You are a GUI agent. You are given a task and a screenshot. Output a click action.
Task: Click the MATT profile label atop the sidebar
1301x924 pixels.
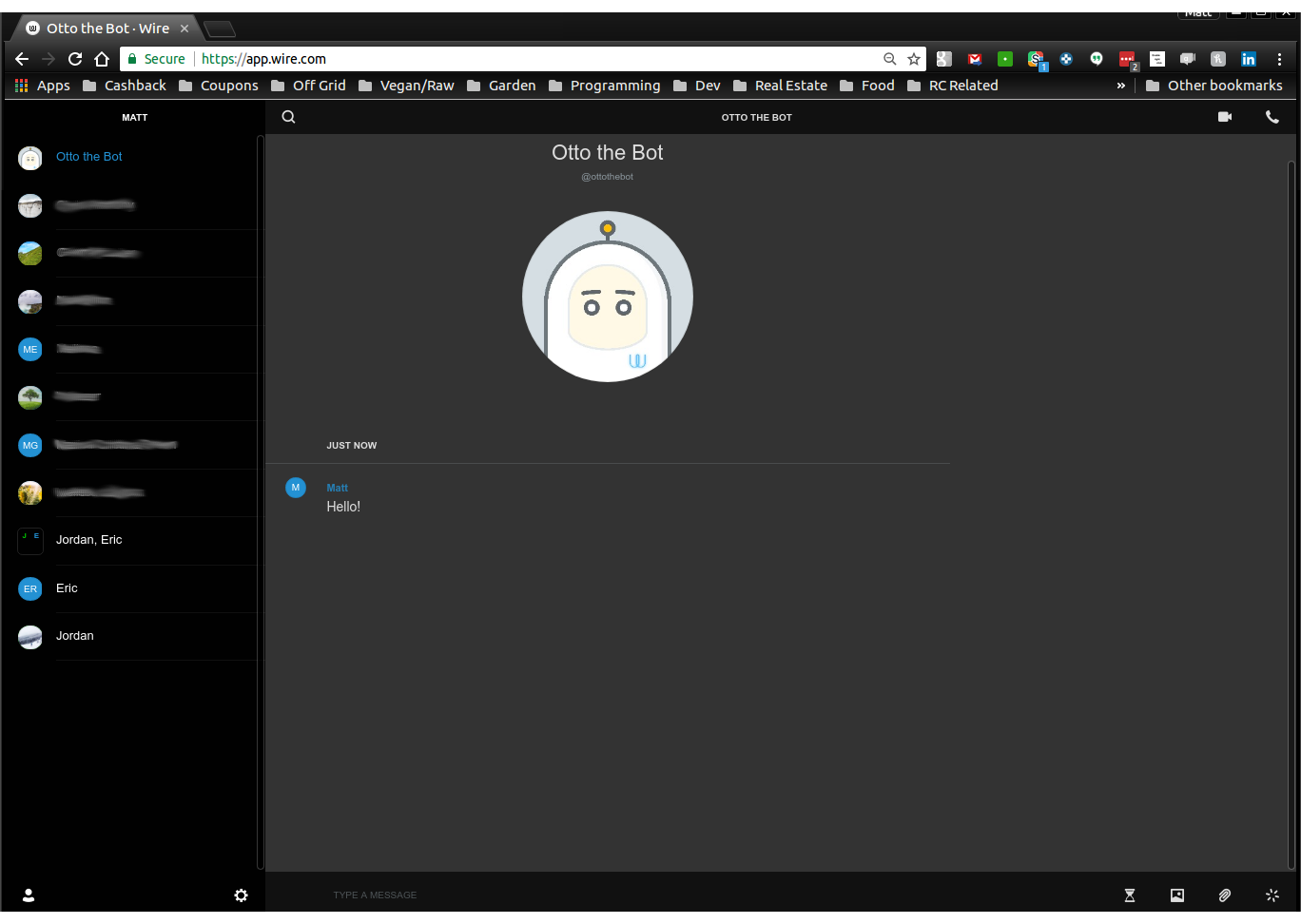click(x=134, y=118)
